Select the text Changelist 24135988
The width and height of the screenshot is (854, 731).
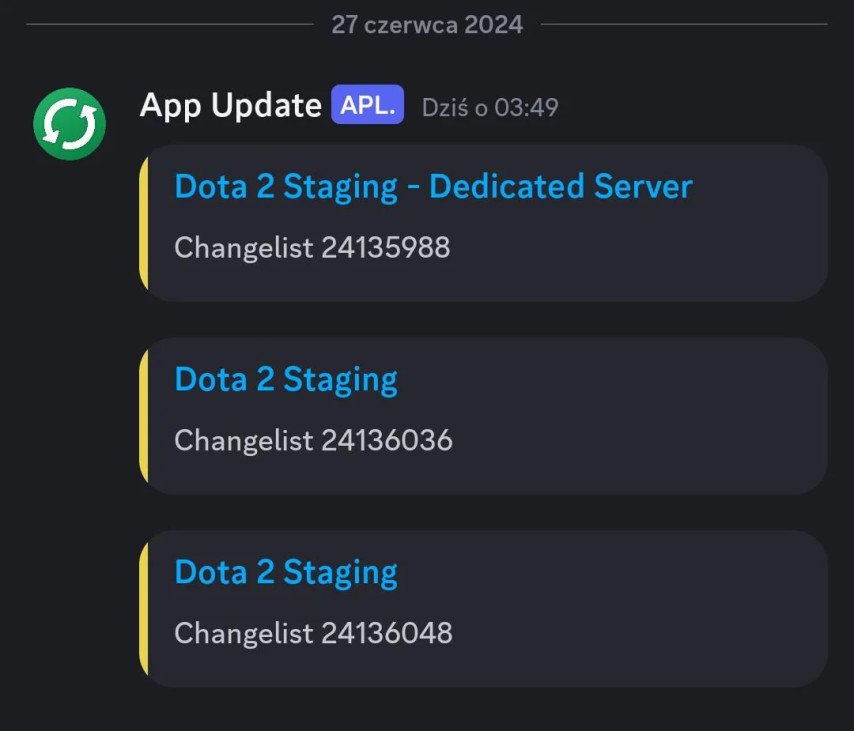point(311,247)
